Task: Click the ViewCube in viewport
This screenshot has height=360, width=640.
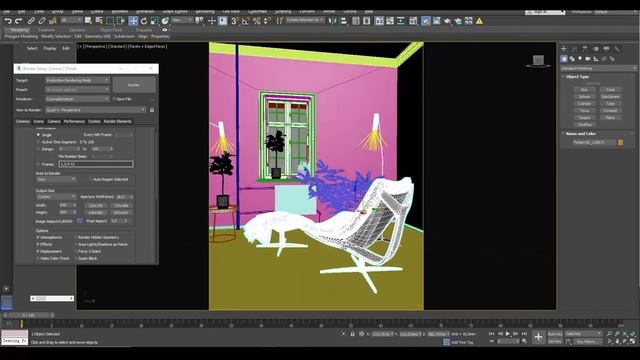Action: click(538, 61)
